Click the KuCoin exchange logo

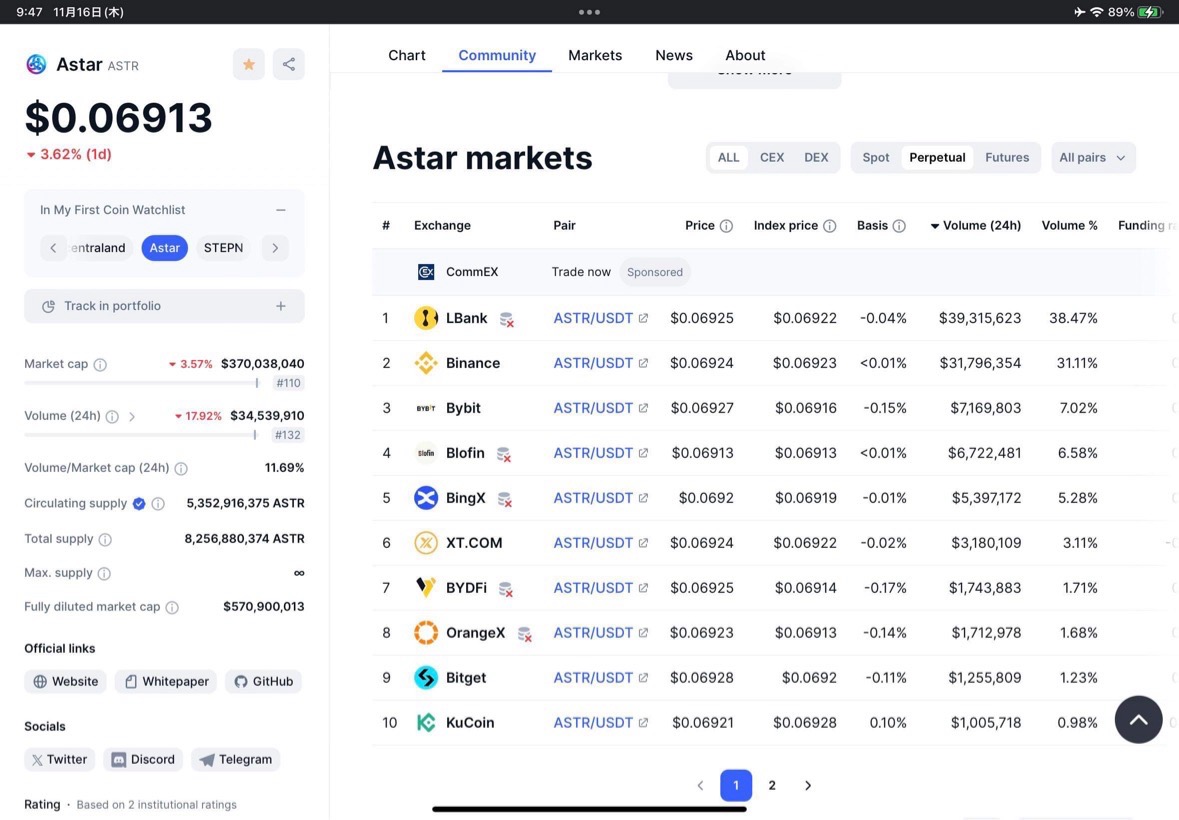pos(426,723)
